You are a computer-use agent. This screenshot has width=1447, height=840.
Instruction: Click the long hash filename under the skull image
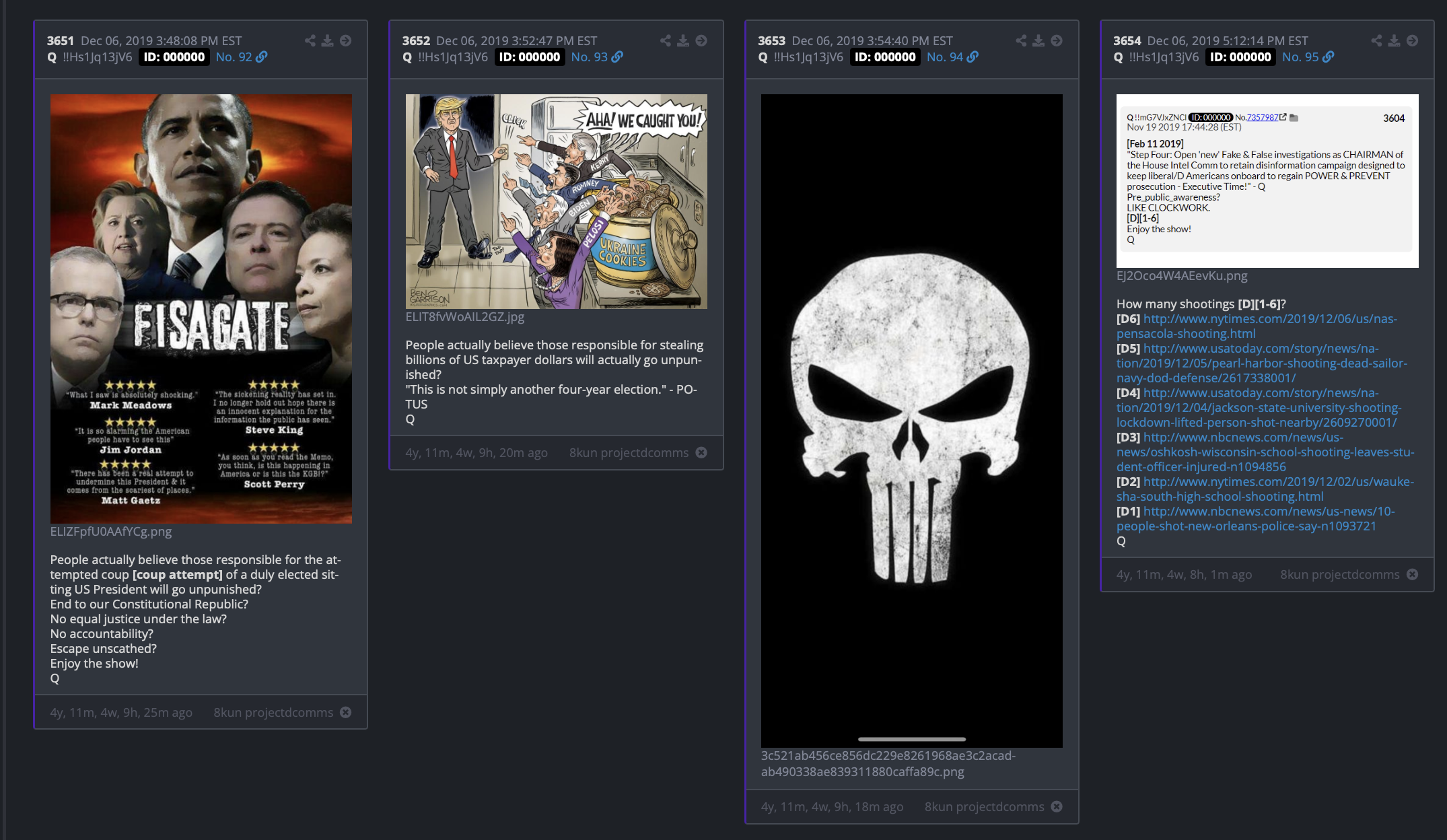[888, 763]
